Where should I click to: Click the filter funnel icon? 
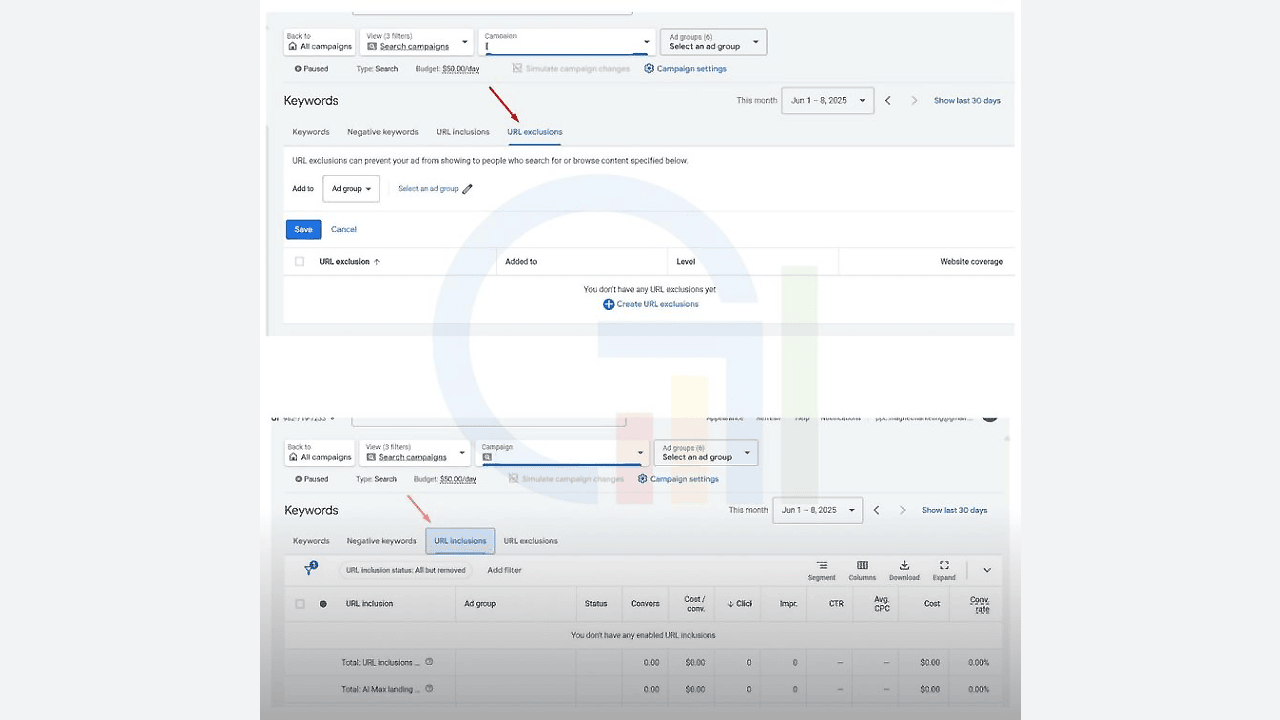click(310, 569)
